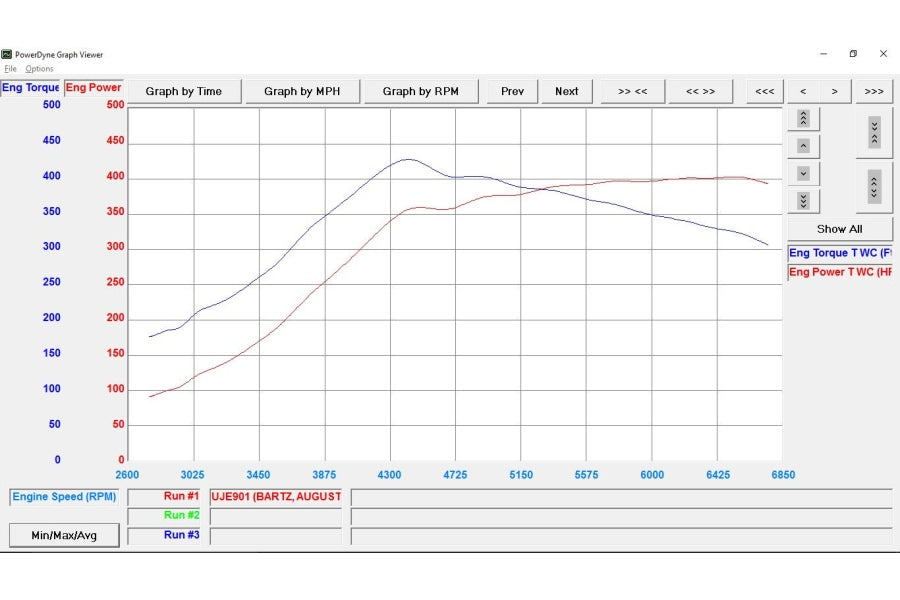Jump to start with '<<<' button

point(764,91)
